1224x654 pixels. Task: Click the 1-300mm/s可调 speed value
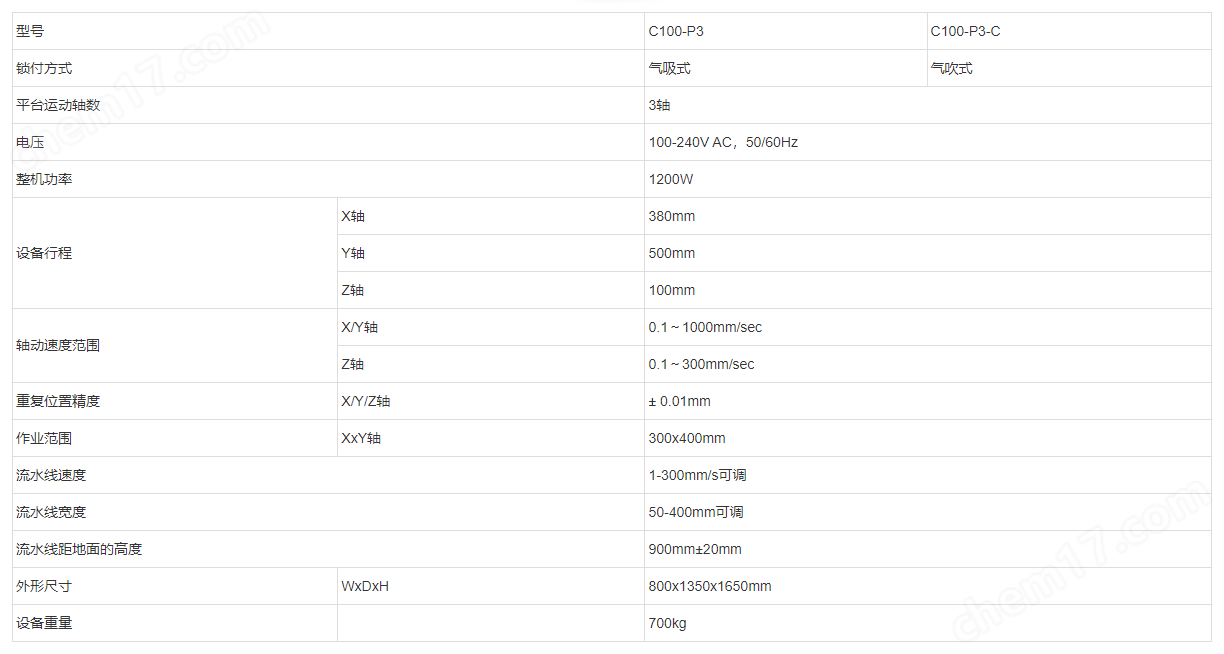697,476
